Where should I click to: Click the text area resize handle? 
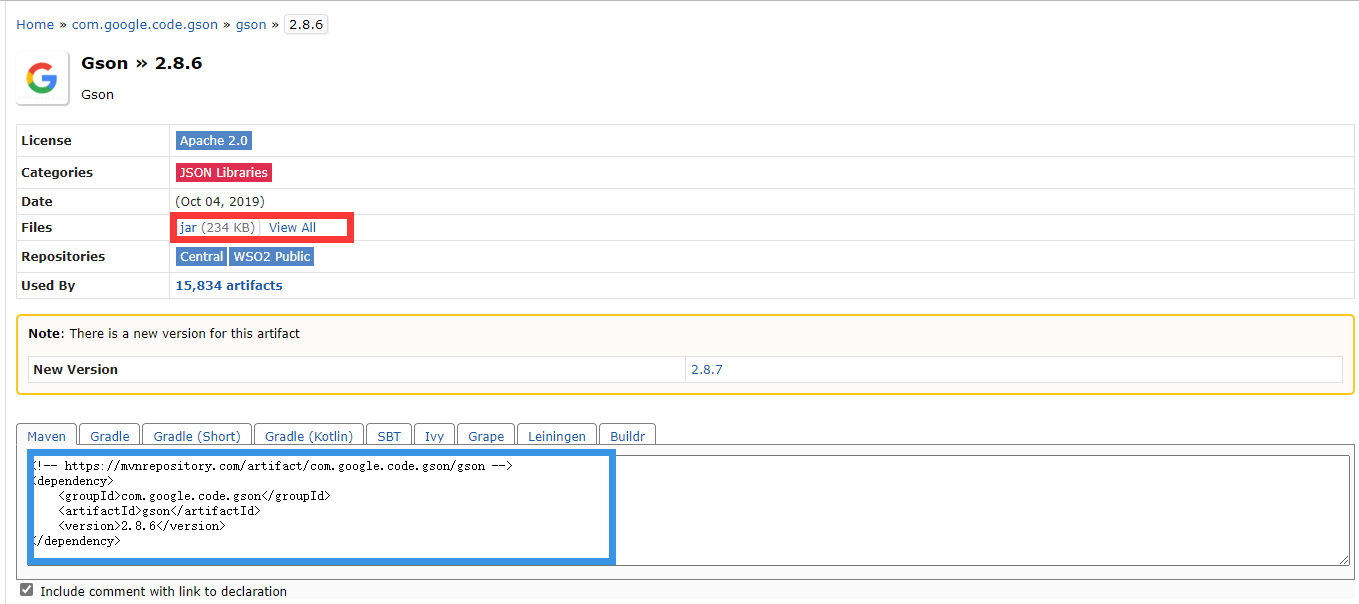pos(1344,560)
